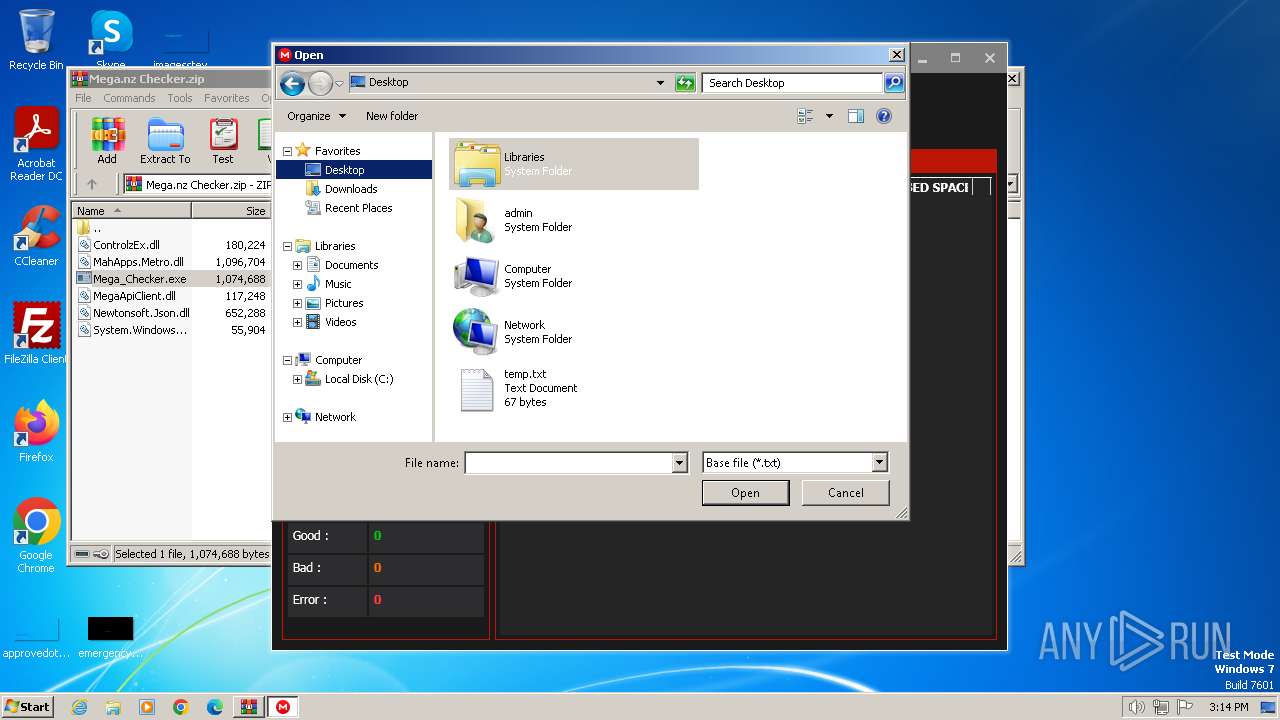This screenshot has width=1280, height=720.
Task: Sort WinRAR list by Name column
Action: tap(132, 211)
